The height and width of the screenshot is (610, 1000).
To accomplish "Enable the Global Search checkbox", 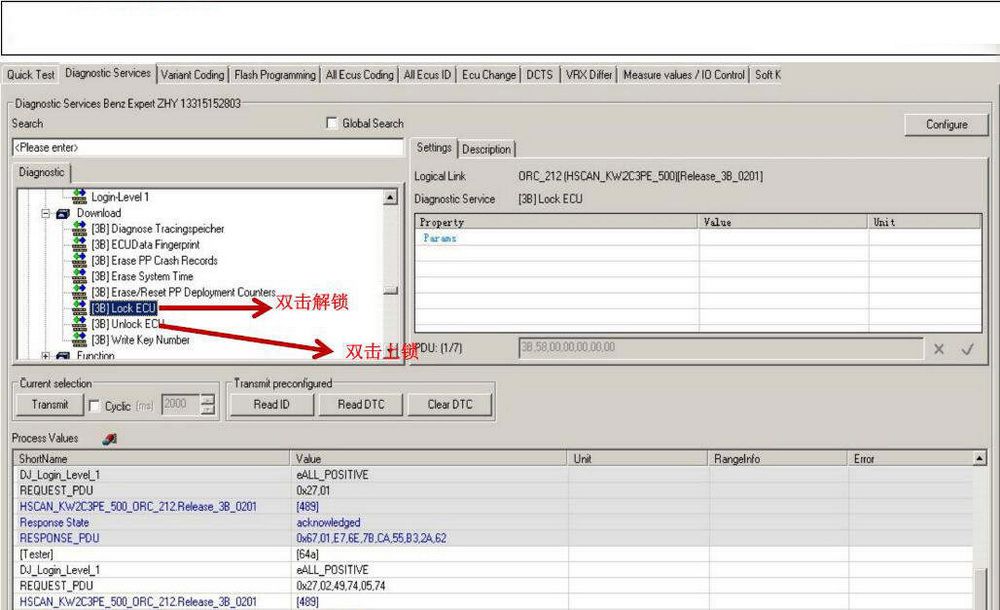I will click(332, 124).
